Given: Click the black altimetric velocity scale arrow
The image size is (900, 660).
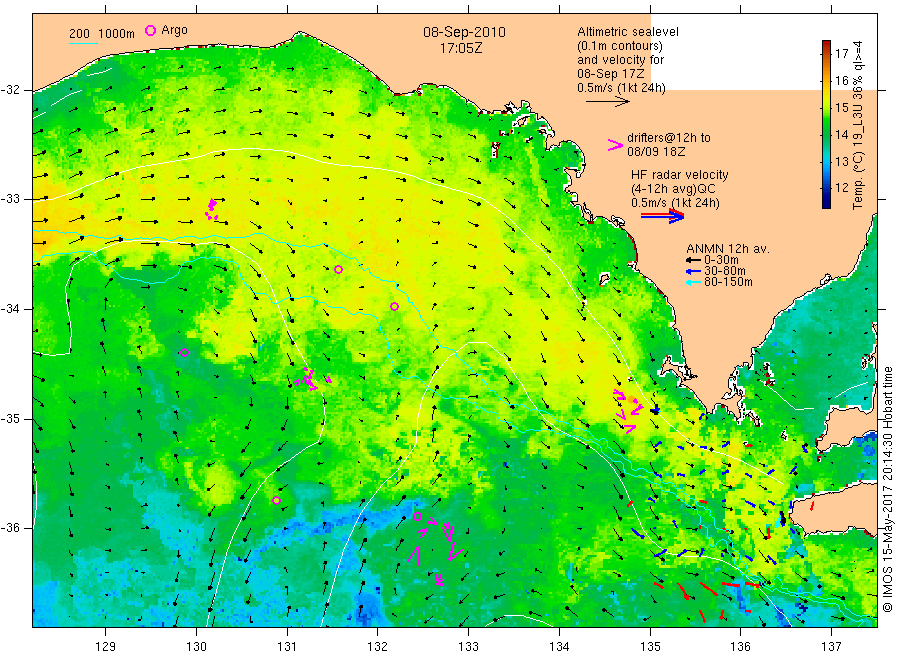Looking at the screenshot, I should (x=607, y=102).
